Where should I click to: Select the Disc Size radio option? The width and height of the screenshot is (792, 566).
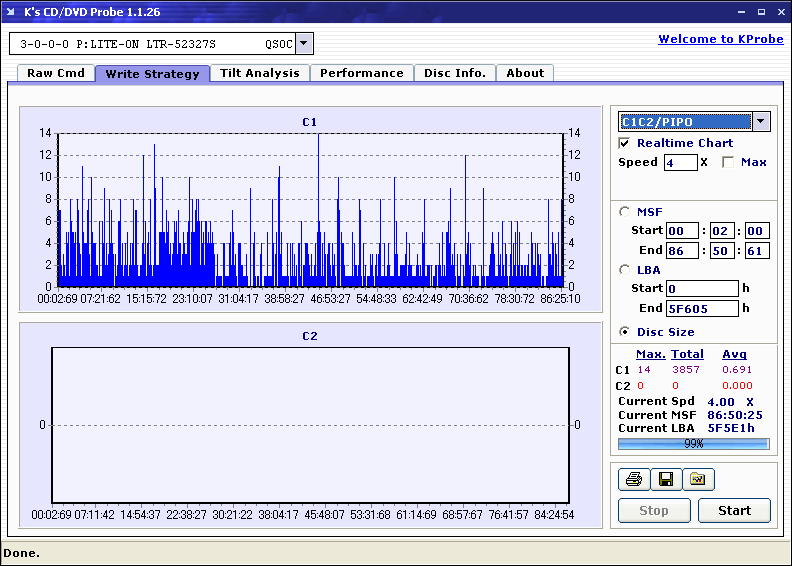coord(625,332)
